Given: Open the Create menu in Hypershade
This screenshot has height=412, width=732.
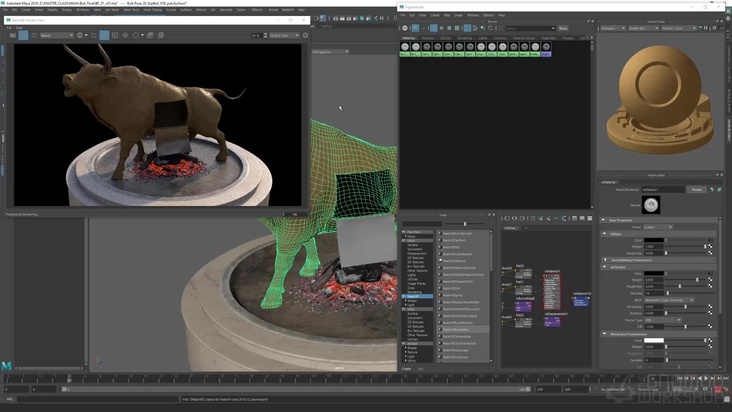Looking at the screenshot, I should [435, 15].
